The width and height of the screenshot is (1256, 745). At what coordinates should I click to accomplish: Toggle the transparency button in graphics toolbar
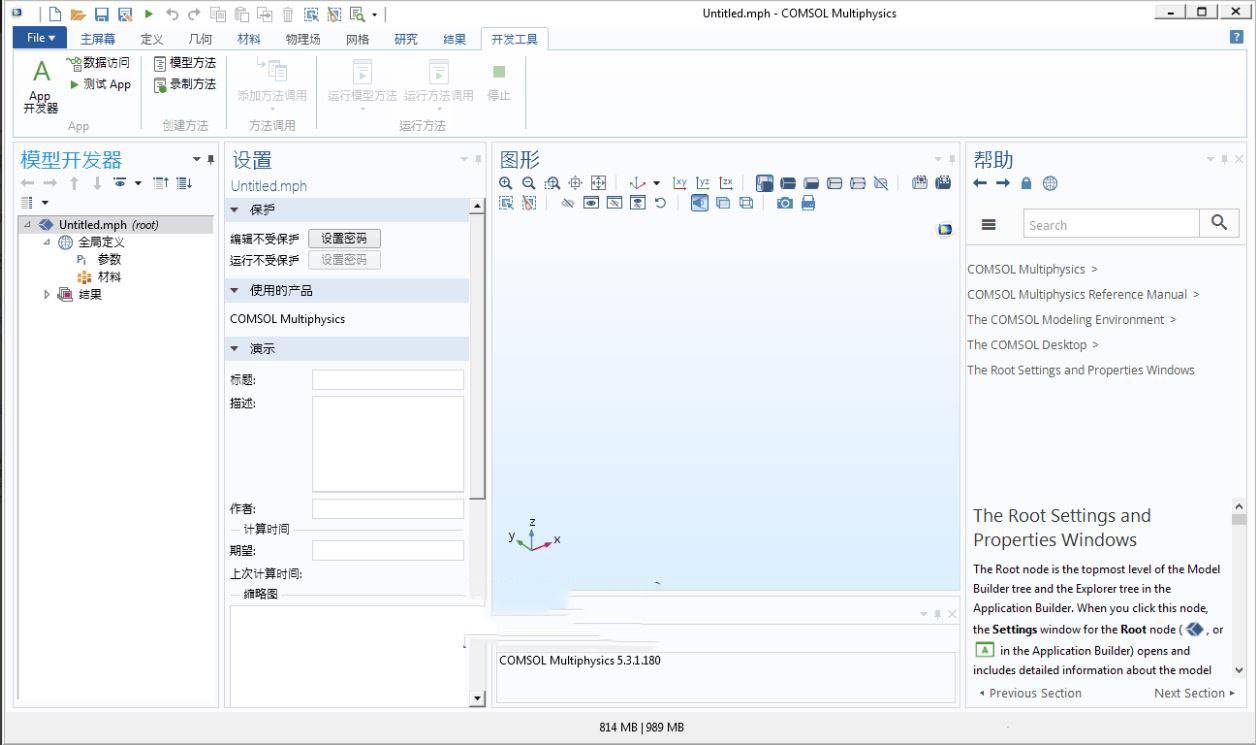[x=723, y=203]
